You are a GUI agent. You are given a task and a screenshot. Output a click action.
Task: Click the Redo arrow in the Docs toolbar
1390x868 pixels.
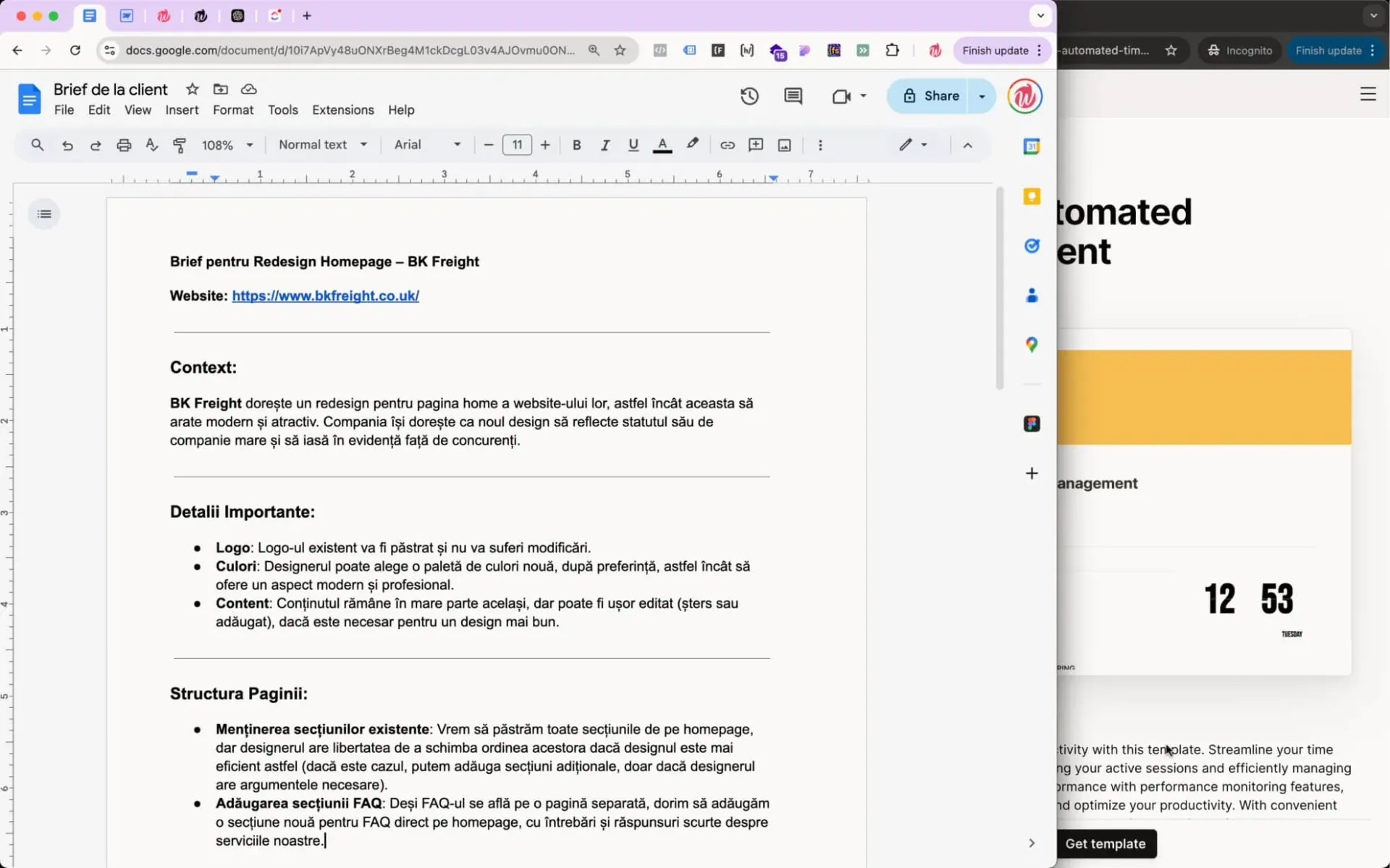[x=96, y=146]
